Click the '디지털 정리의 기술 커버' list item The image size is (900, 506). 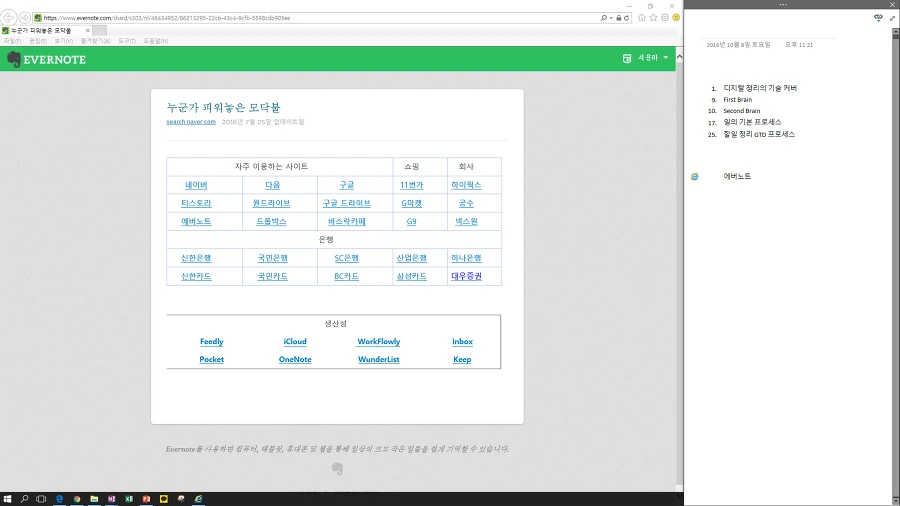pyautogui.click(x=760, y=88)
